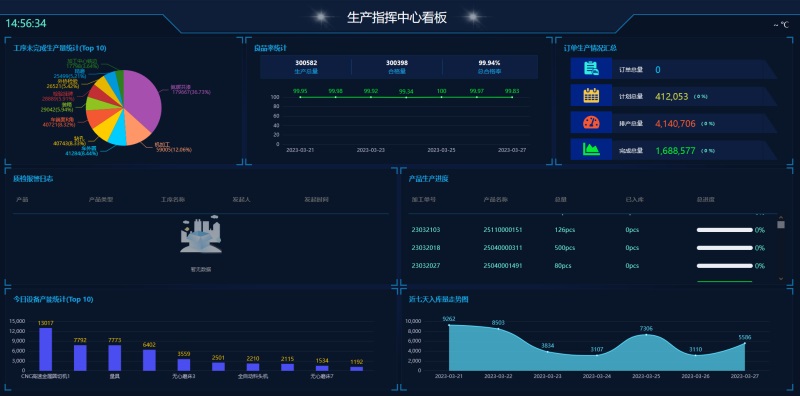Click the 99.34 point on yield line

tap(406, 97)
